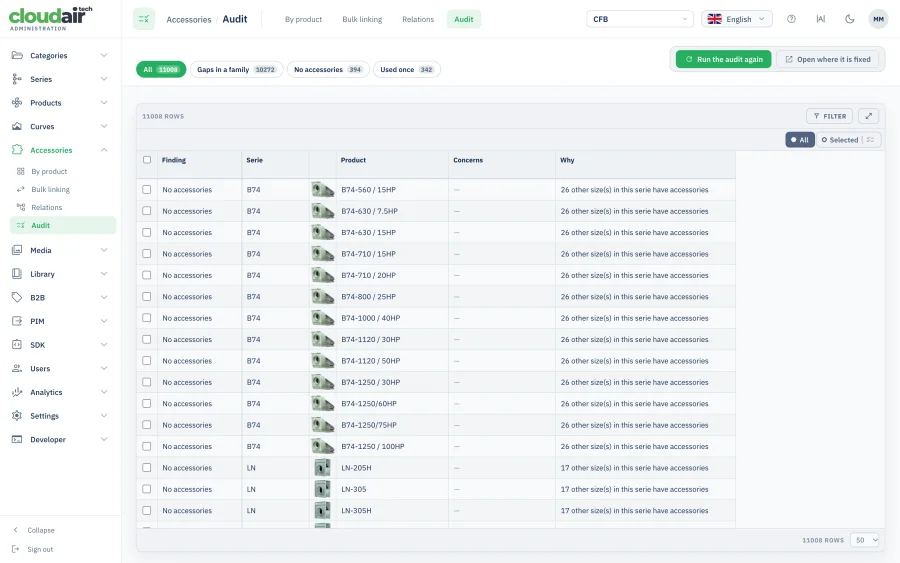Check the row B74-560 / 15HP
Viewport: 900px width, 563px height.
coord(147,189)
